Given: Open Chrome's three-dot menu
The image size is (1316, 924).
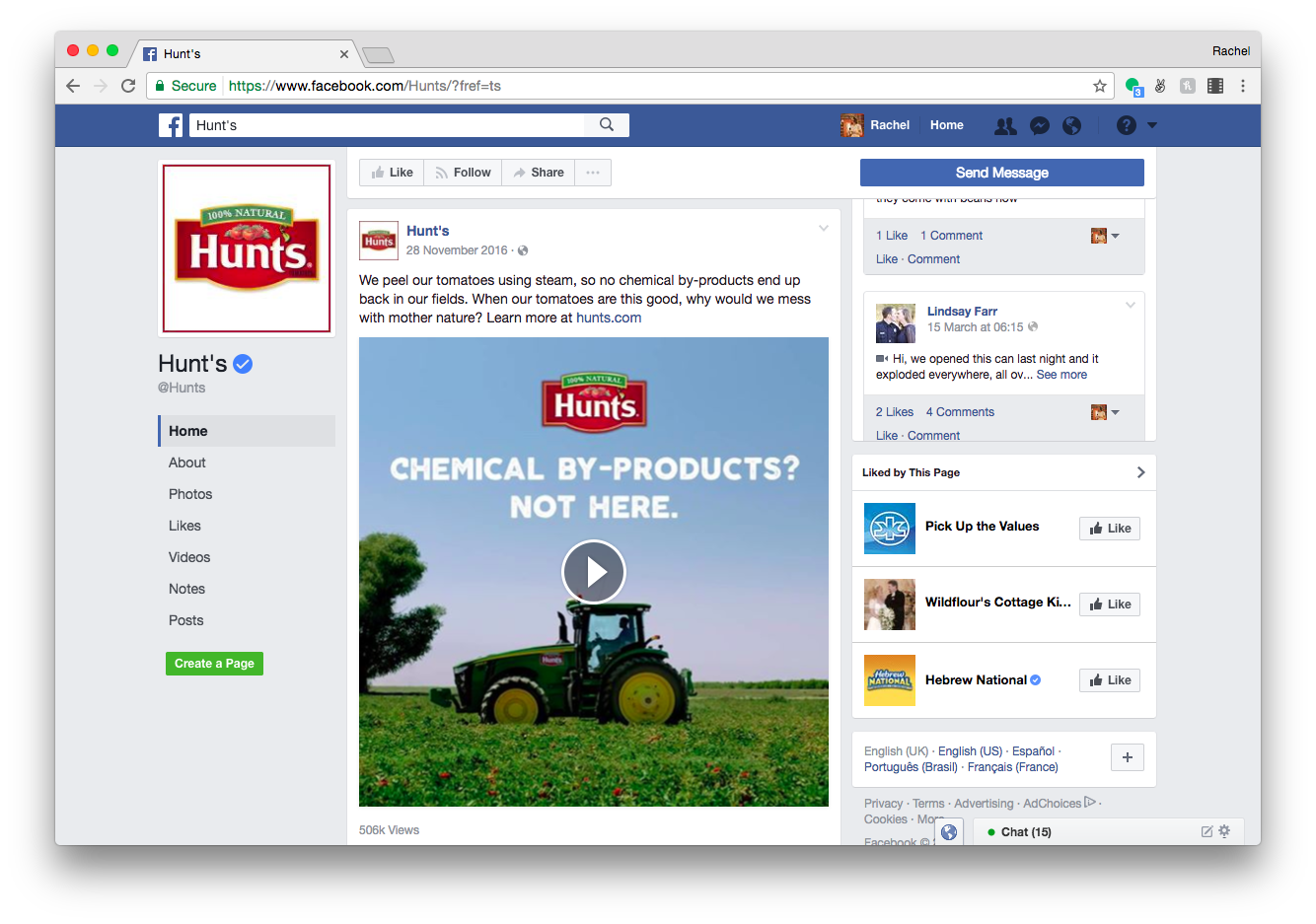Looking at the screenshot, I should [1243, 86].
